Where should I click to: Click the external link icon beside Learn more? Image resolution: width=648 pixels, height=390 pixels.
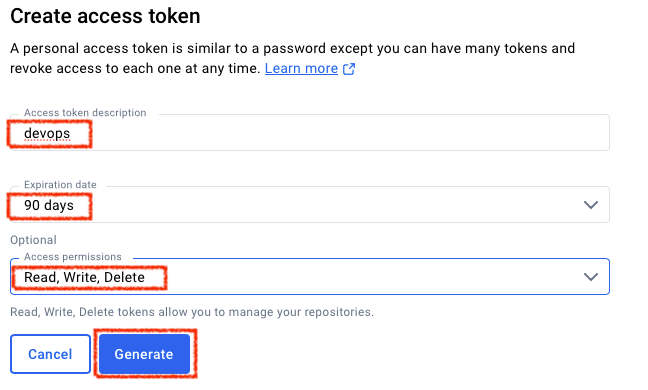pos(349,69)
